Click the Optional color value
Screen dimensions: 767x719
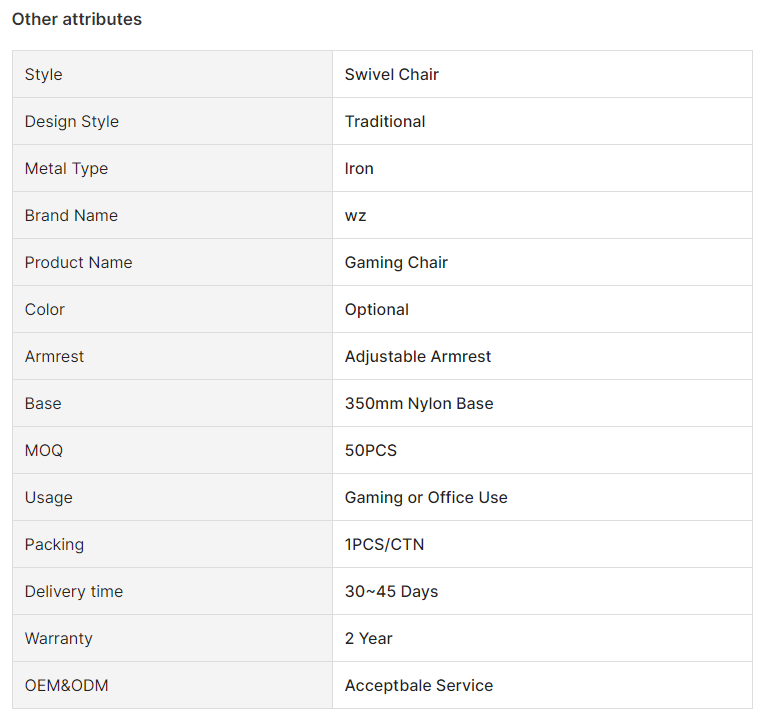377,310
